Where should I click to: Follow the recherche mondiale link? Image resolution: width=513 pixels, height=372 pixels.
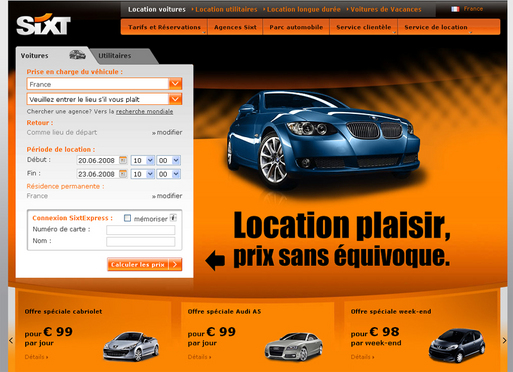pos(144,111)
